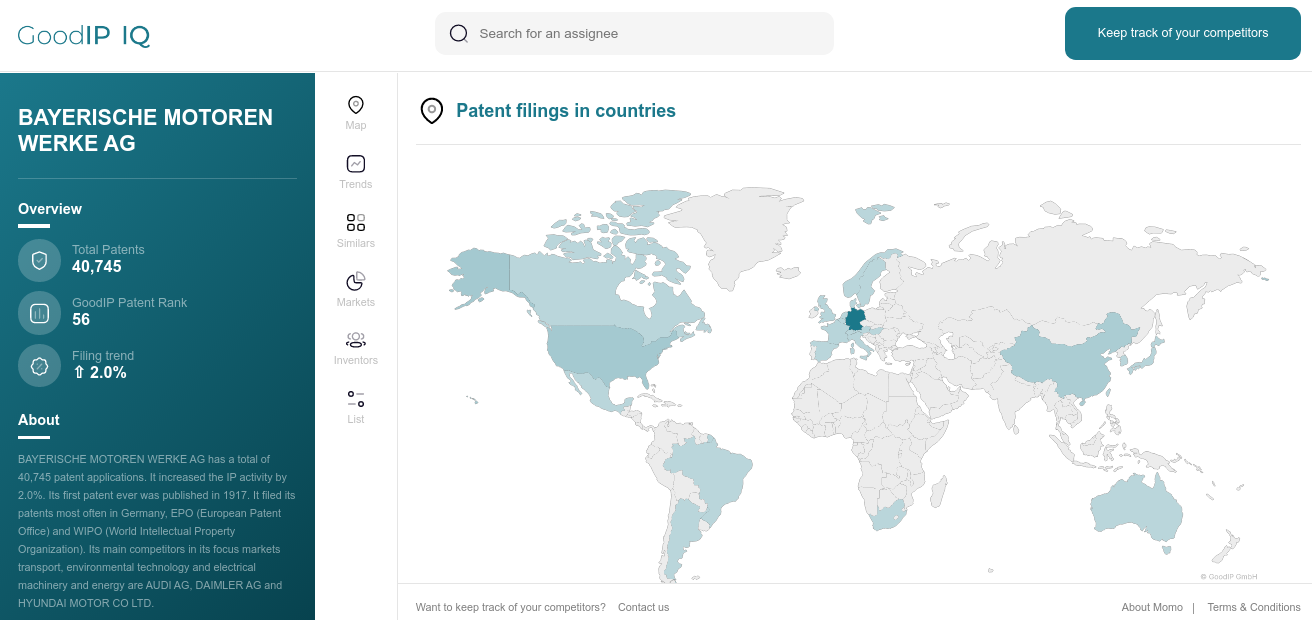Open the About Momo link
The image size is (1312, 620).
pyautogui.click(x=1152, y=607)
